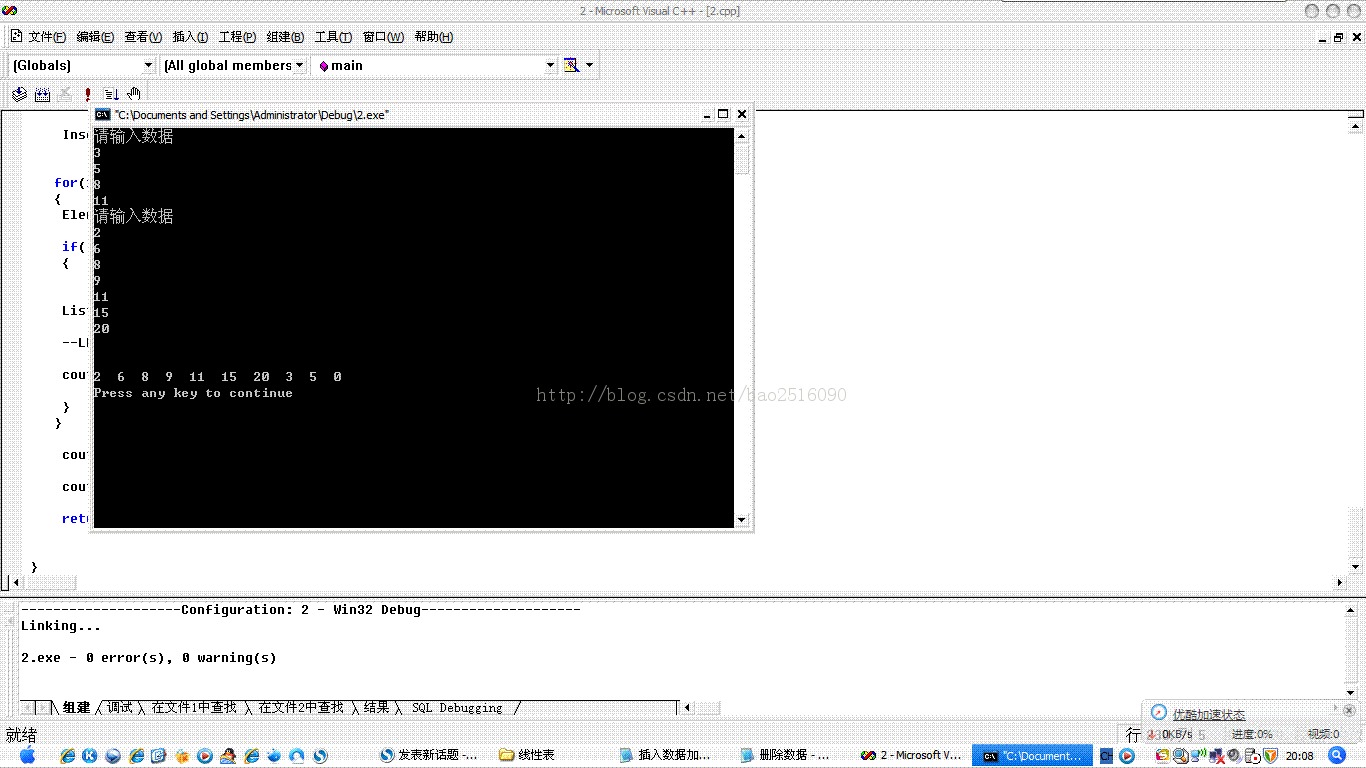Screen dimensions: 1366x768
Task: Run the program with the red exclamation icon
Action: (x=88, y=94)
